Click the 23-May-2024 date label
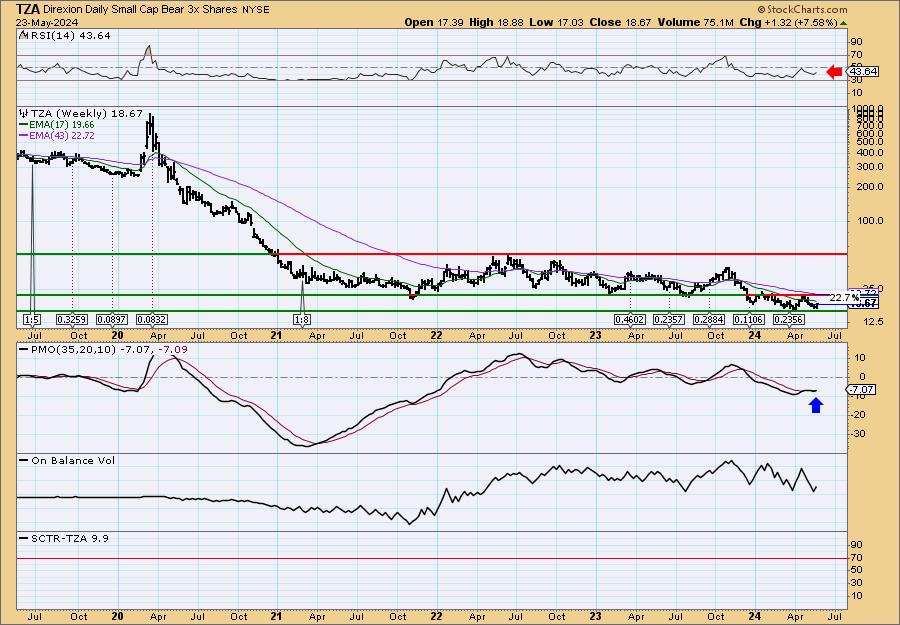The height and width of the screenshot is (625, 900). [46, 22]
